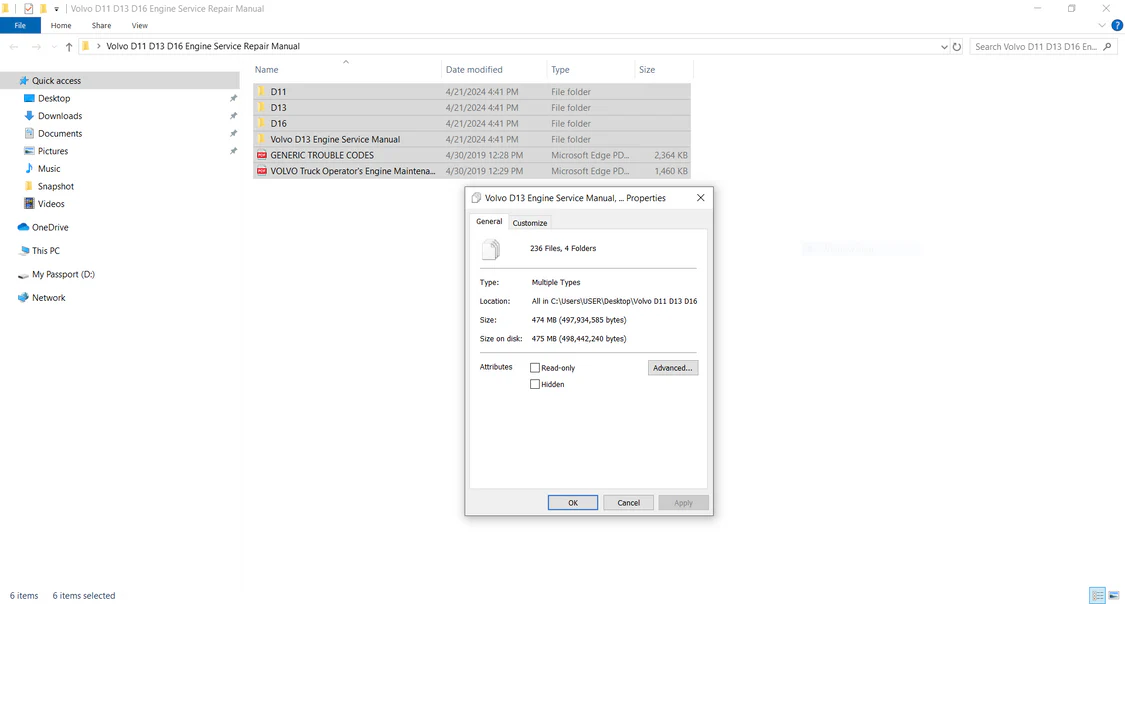Viewport: 1125px width, 710px height.
Task: Click the GENERIC TROUBLE CODES PDF icon
Action: point(262,155)
